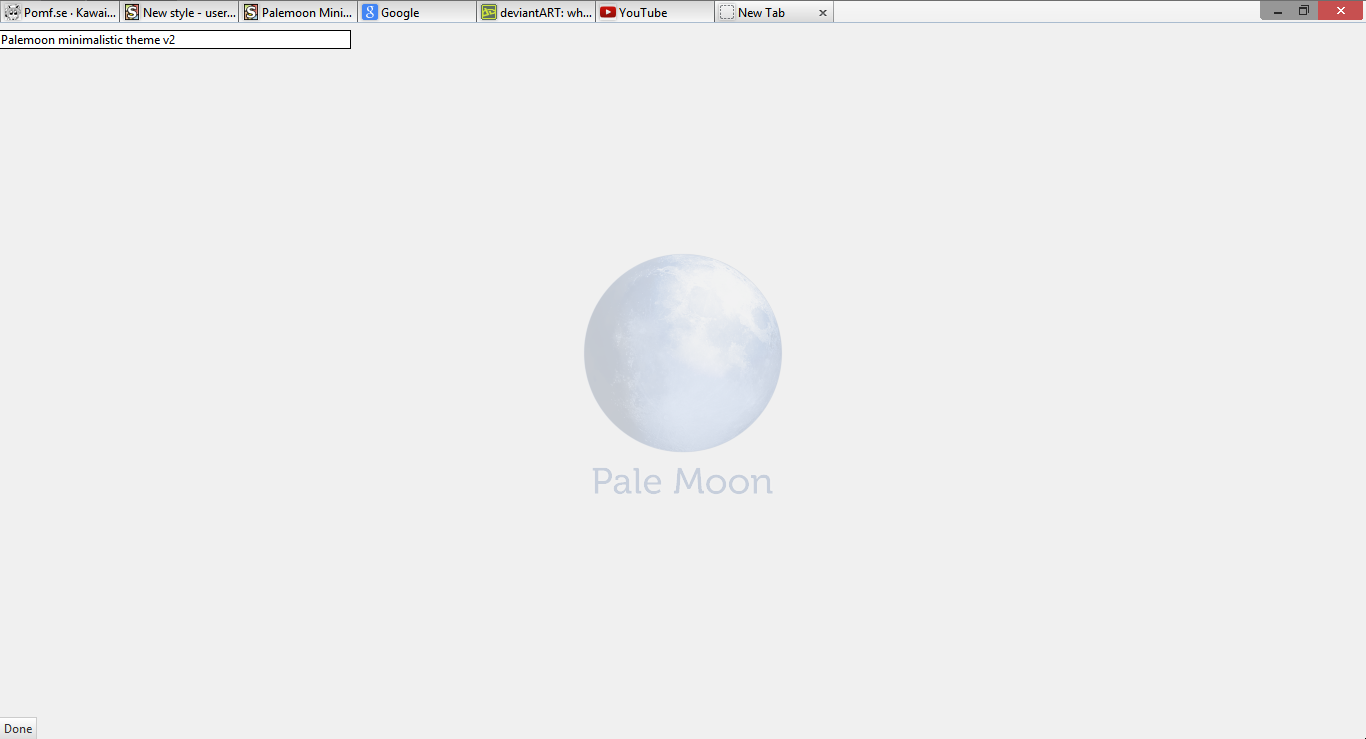This screenshot has height=739, width=1366.
Task: Select the Palemoon Mini tab
Action: tap(298, 12)
